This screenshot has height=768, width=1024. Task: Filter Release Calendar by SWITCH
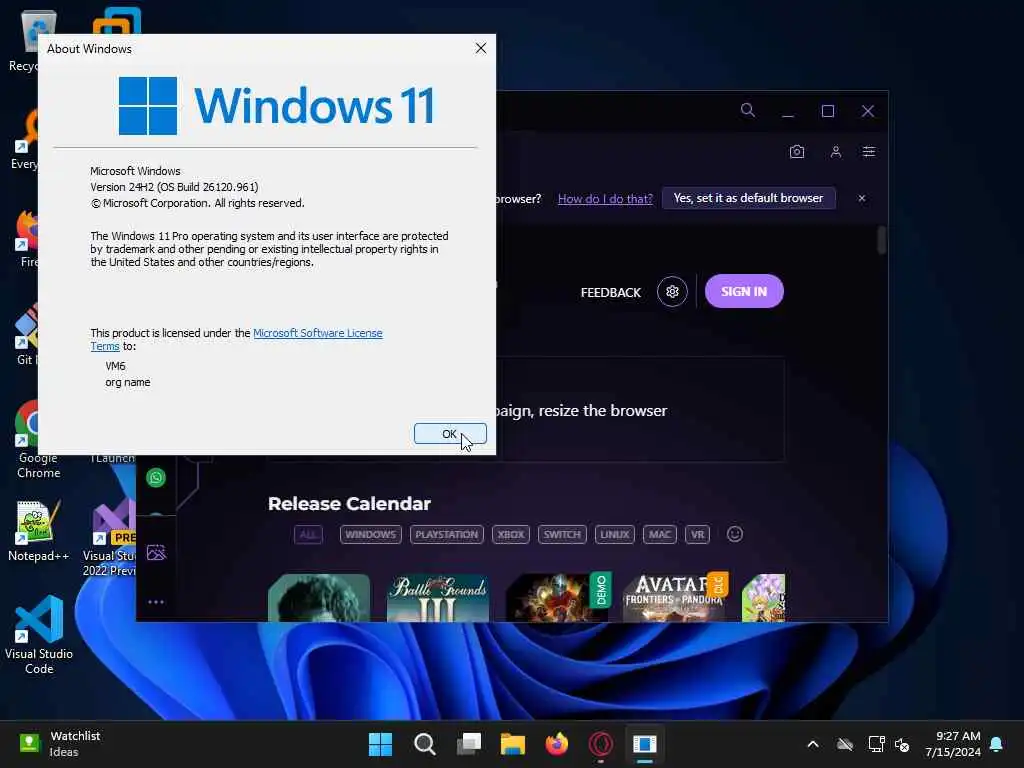[562, 534]
